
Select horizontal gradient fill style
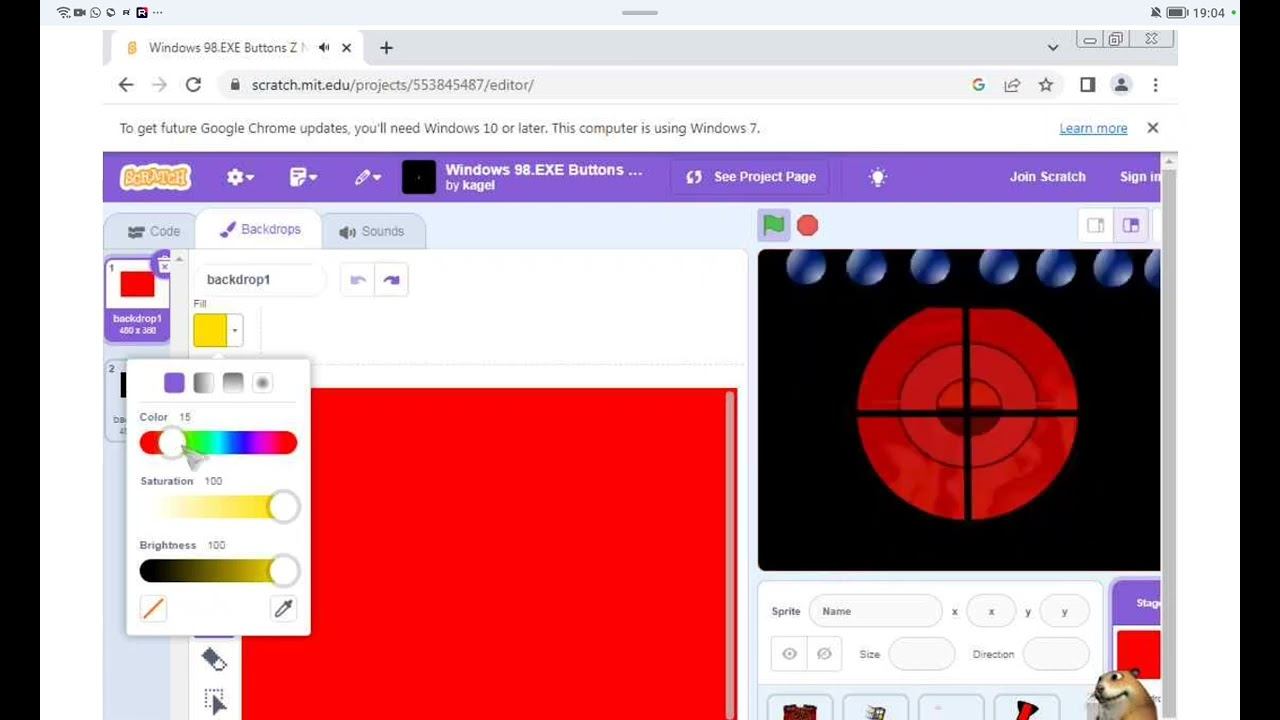tap(203, 383)
